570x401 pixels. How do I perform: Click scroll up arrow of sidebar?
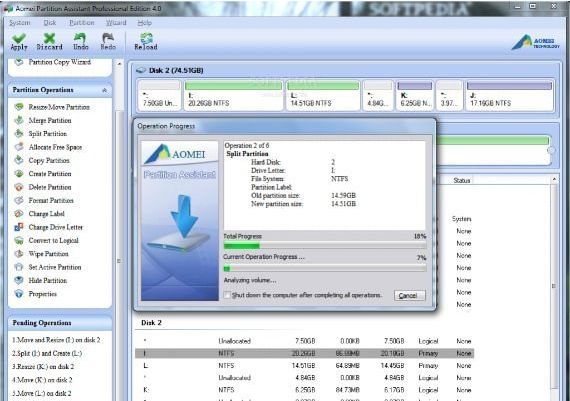point(120,64)
